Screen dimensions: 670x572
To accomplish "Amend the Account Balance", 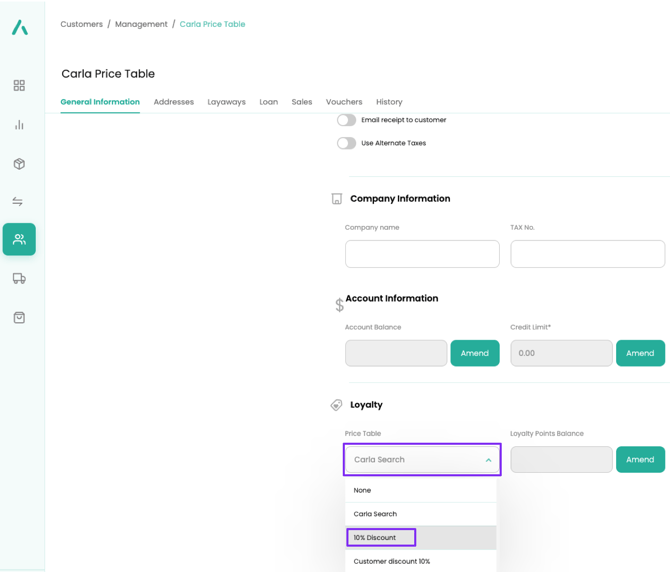I will 474,353.
